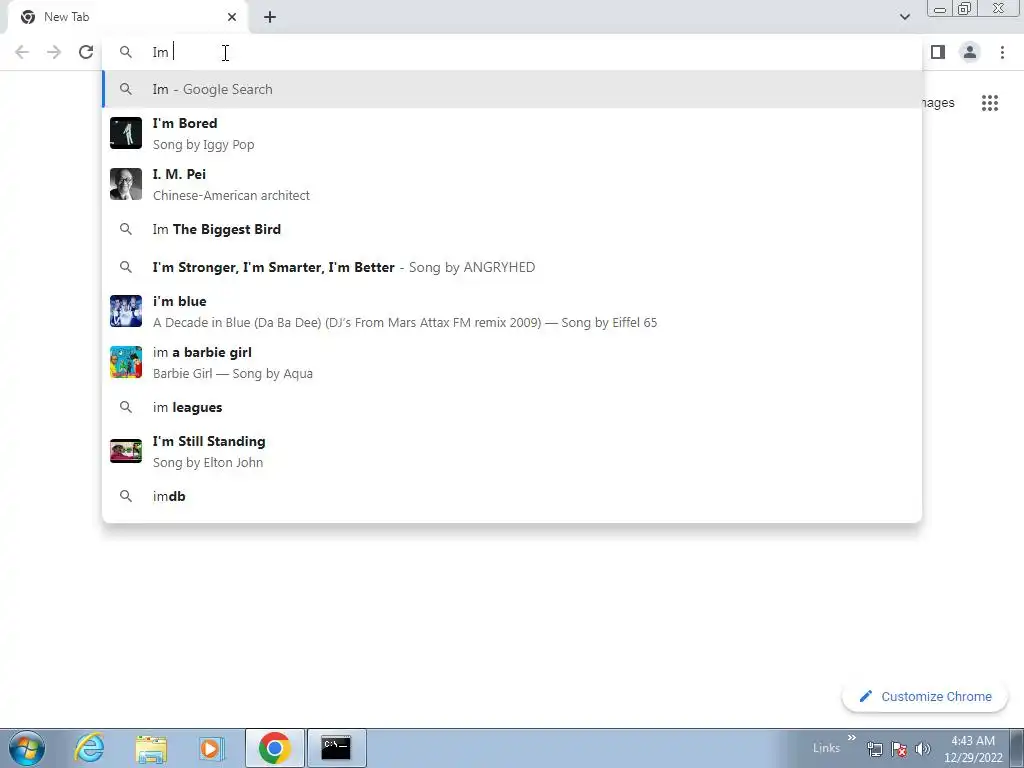Click the address bar input field
Viewport: 1024px width, 768px height.
(x=512, y=52)
